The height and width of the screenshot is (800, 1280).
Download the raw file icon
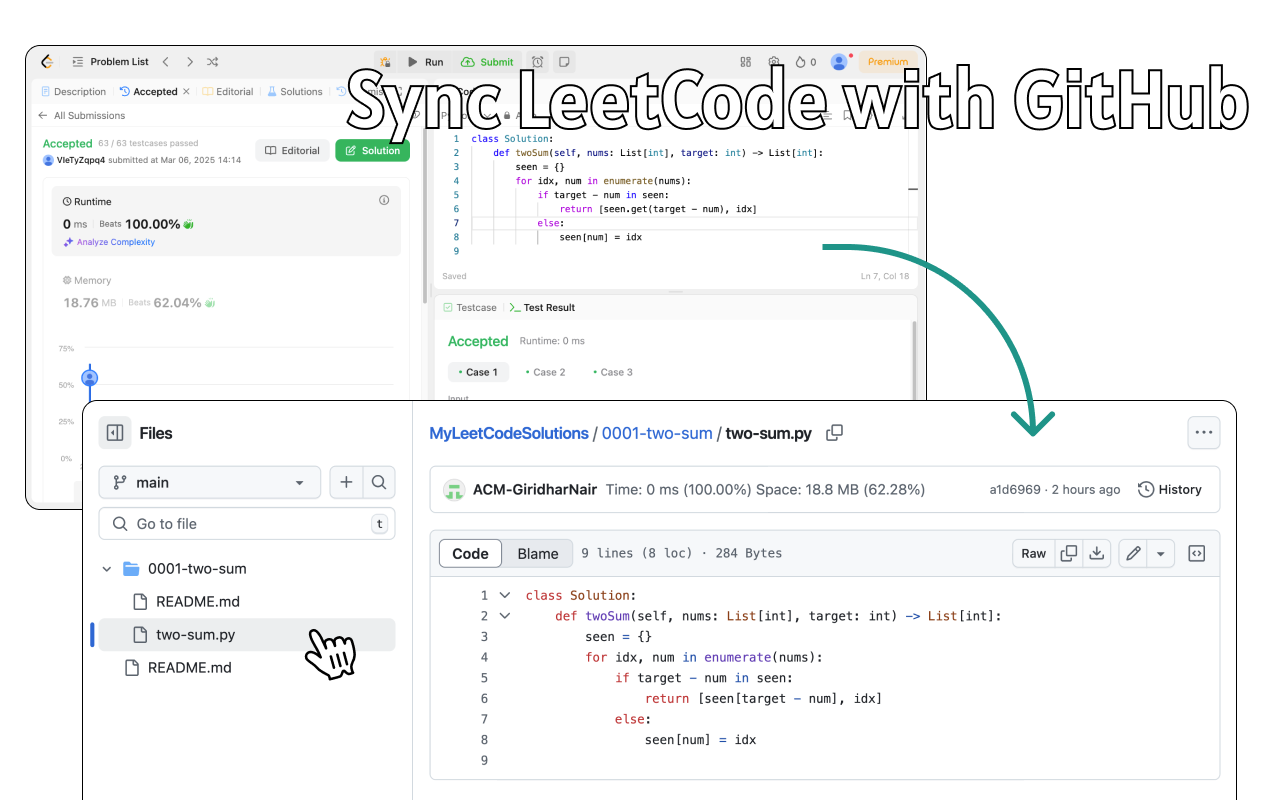click(x=1097, y=553)
